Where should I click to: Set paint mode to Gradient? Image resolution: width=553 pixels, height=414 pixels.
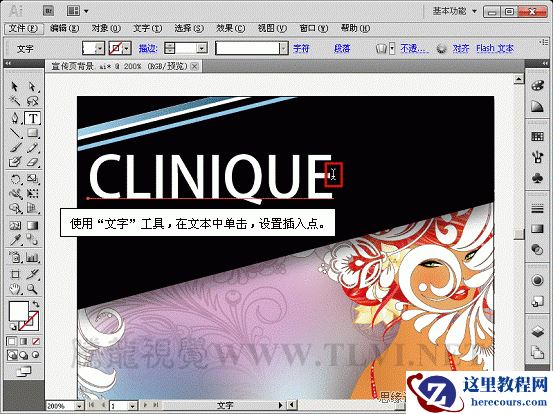[x=24, y=341]
